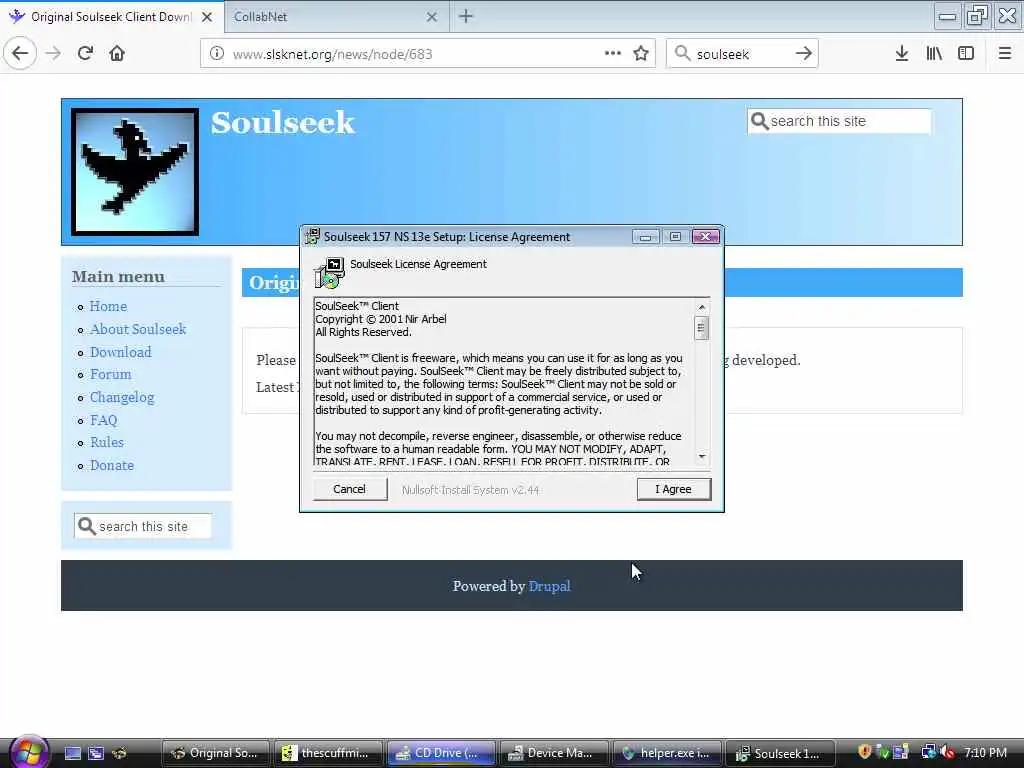Bookmark this page with the star

click(x=641, y=54)
